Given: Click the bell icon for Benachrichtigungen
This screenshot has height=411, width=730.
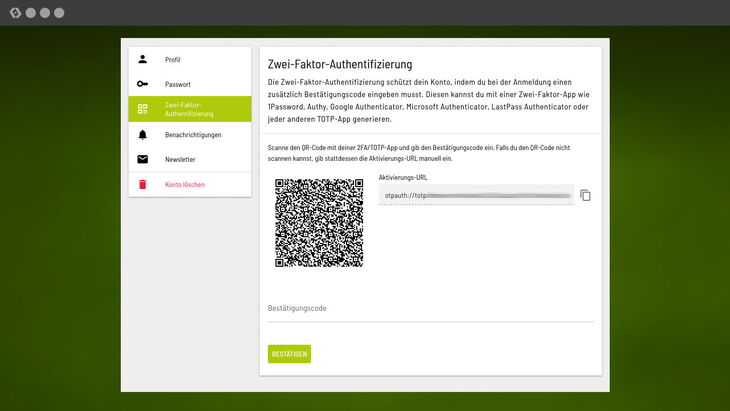Looking at the screenshot, I should [142, 134].
